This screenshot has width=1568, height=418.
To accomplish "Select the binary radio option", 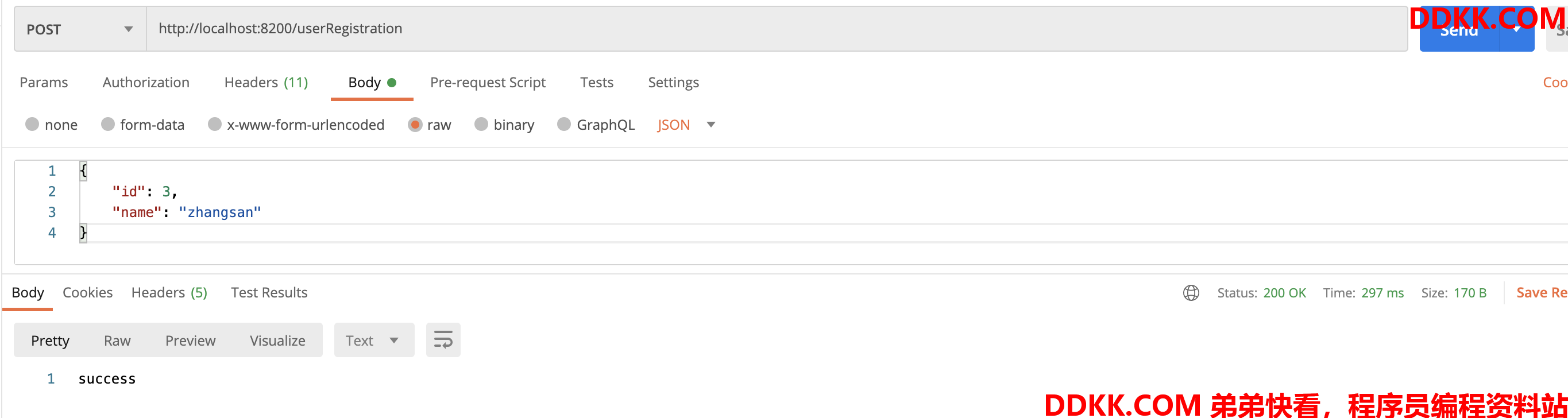I will pyautogui.click(x=481, y=125).
